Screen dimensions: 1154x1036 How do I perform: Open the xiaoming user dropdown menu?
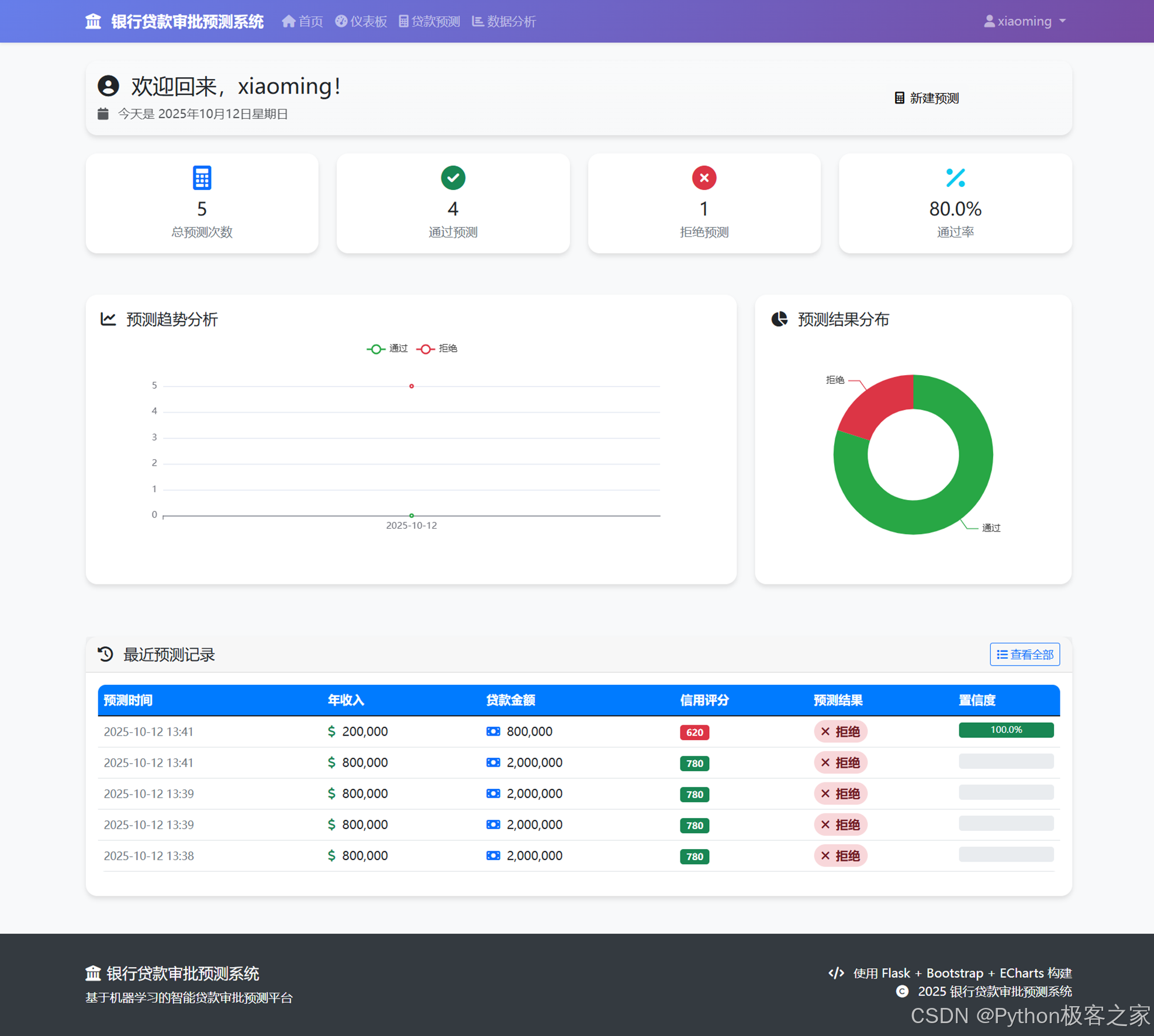tap(1025, 22)
